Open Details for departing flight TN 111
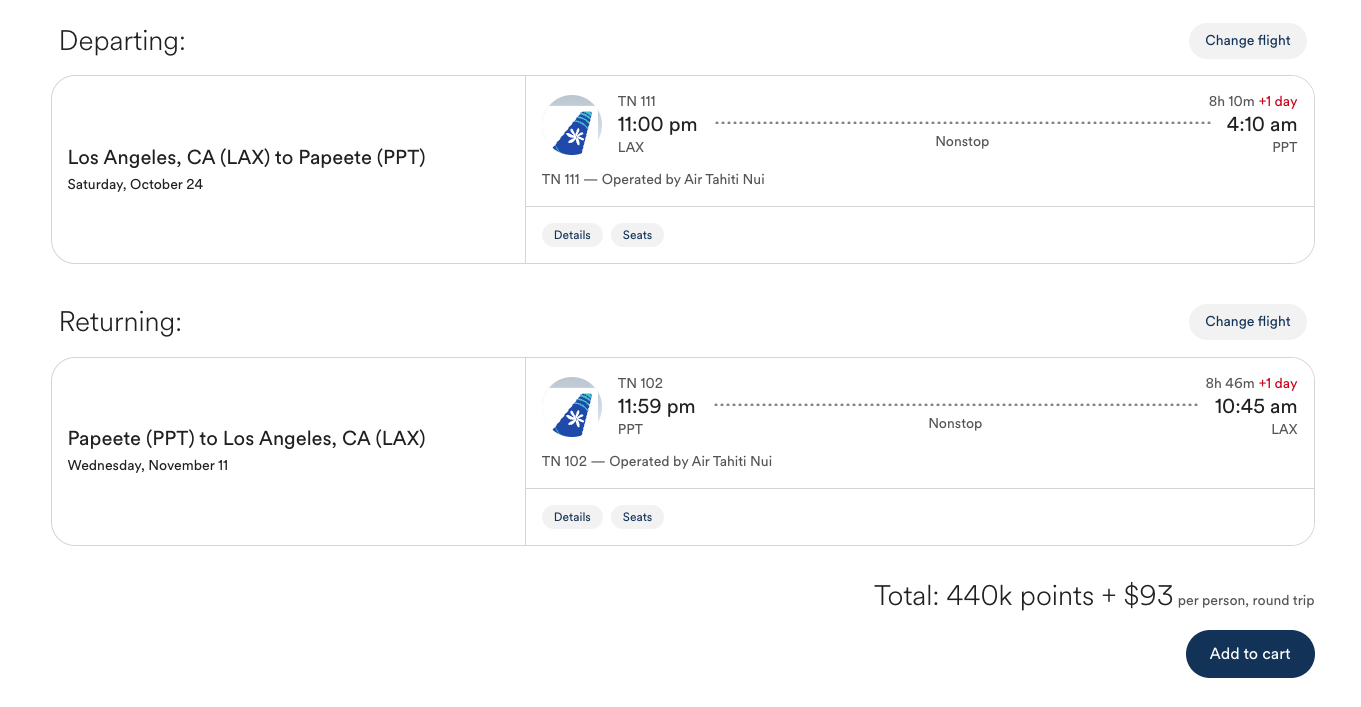Screen dimensions: 1361x707 pyautogui.click(x=571, y=234)
